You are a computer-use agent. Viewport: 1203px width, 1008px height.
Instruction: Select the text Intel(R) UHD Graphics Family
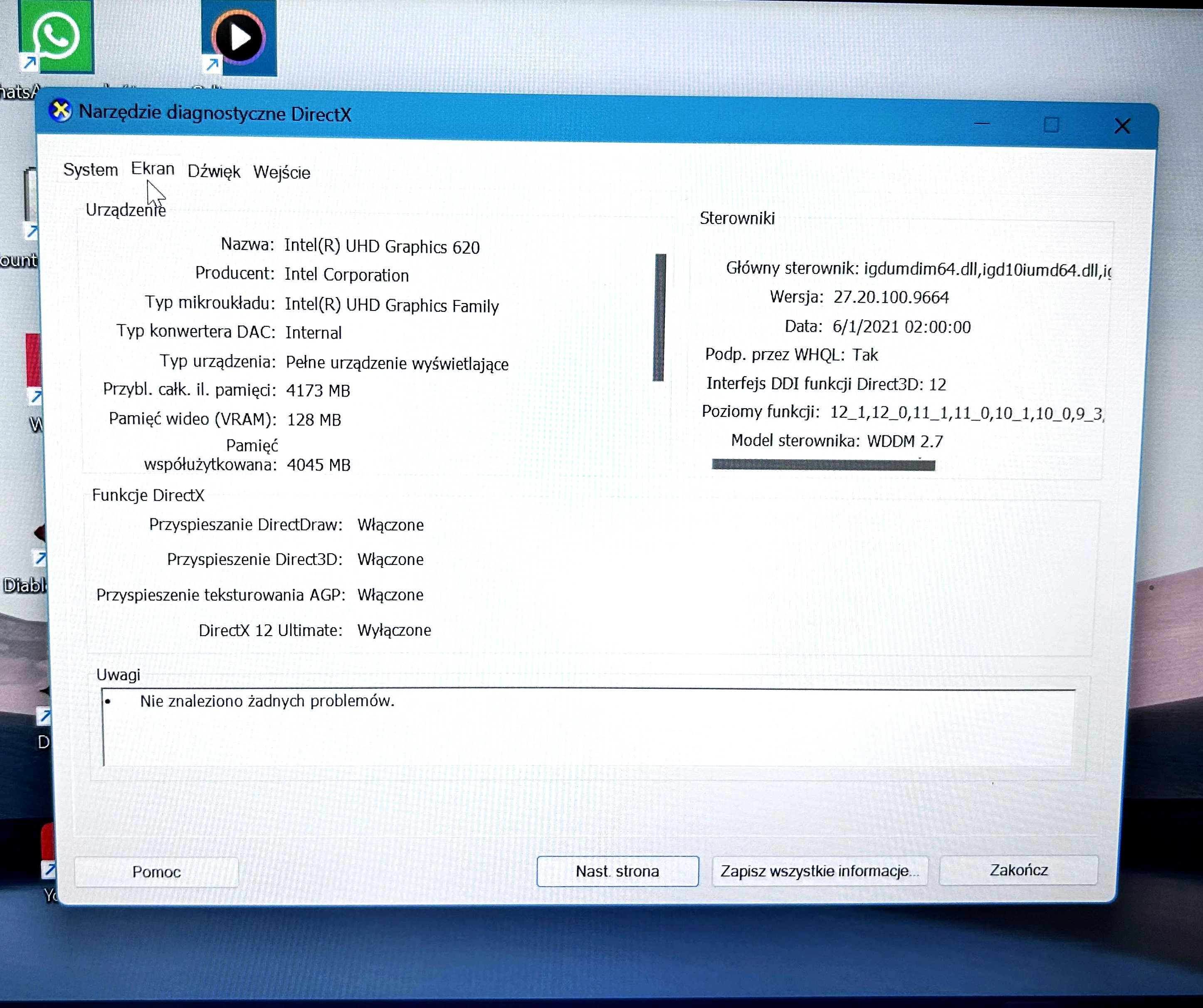coord(392,305)
